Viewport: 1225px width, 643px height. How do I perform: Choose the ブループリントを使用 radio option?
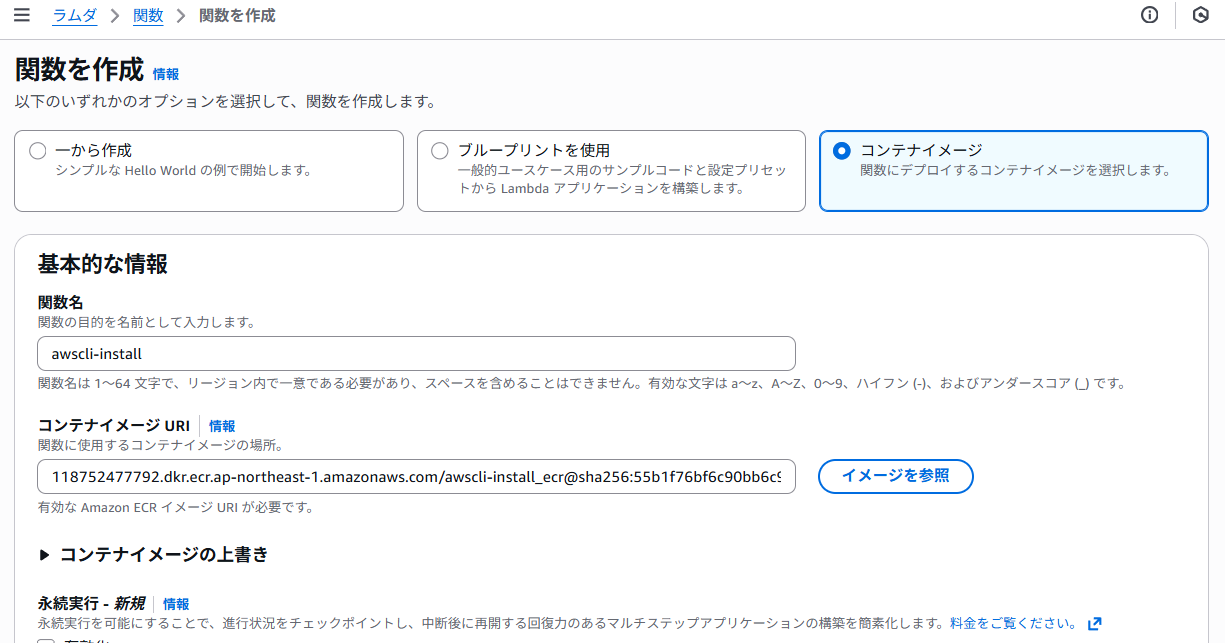coord(440,151)
